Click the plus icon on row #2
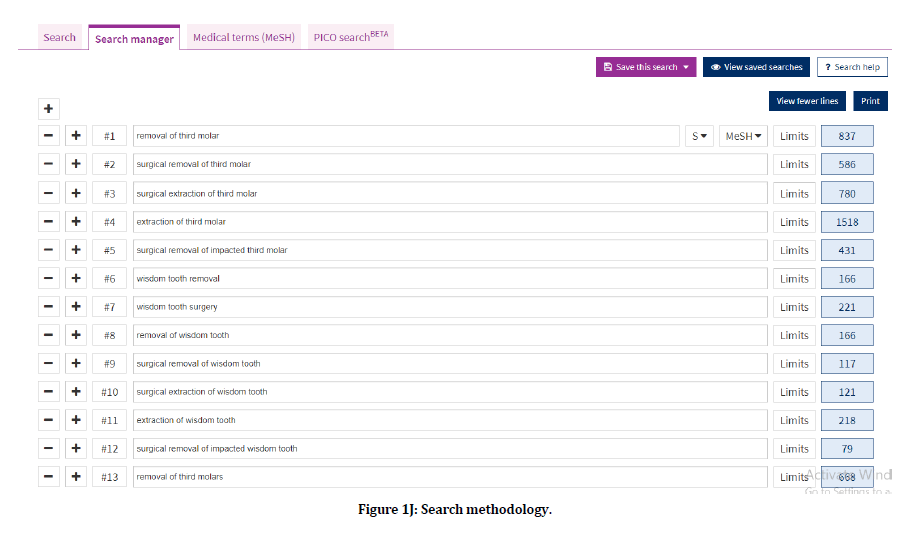917x536 pixels. coord(77,164)
